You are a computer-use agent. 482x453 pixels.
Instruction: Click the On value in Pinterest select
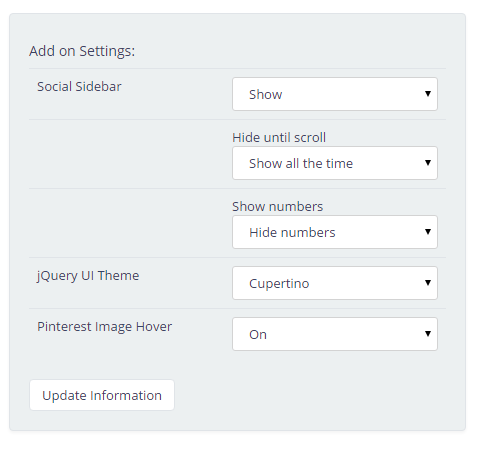(258, 335)
